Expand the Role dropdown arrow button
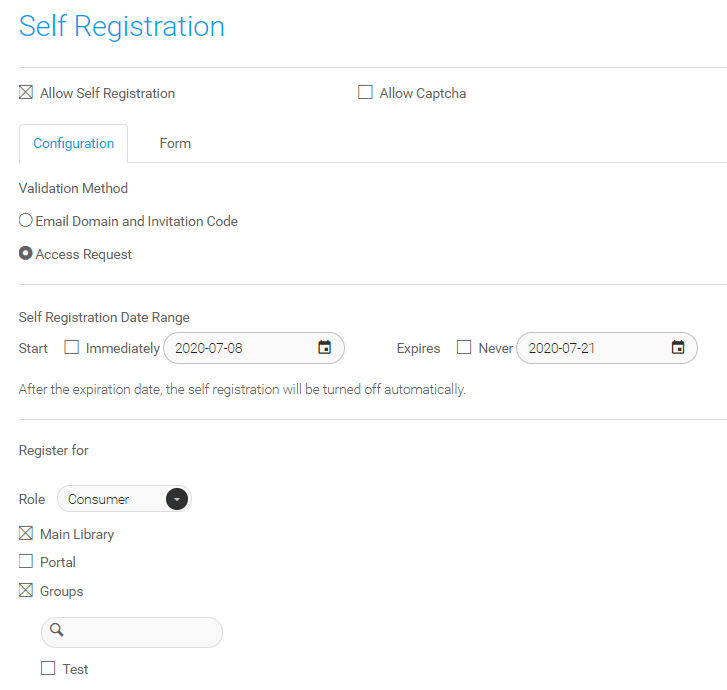 coord(177,499)
